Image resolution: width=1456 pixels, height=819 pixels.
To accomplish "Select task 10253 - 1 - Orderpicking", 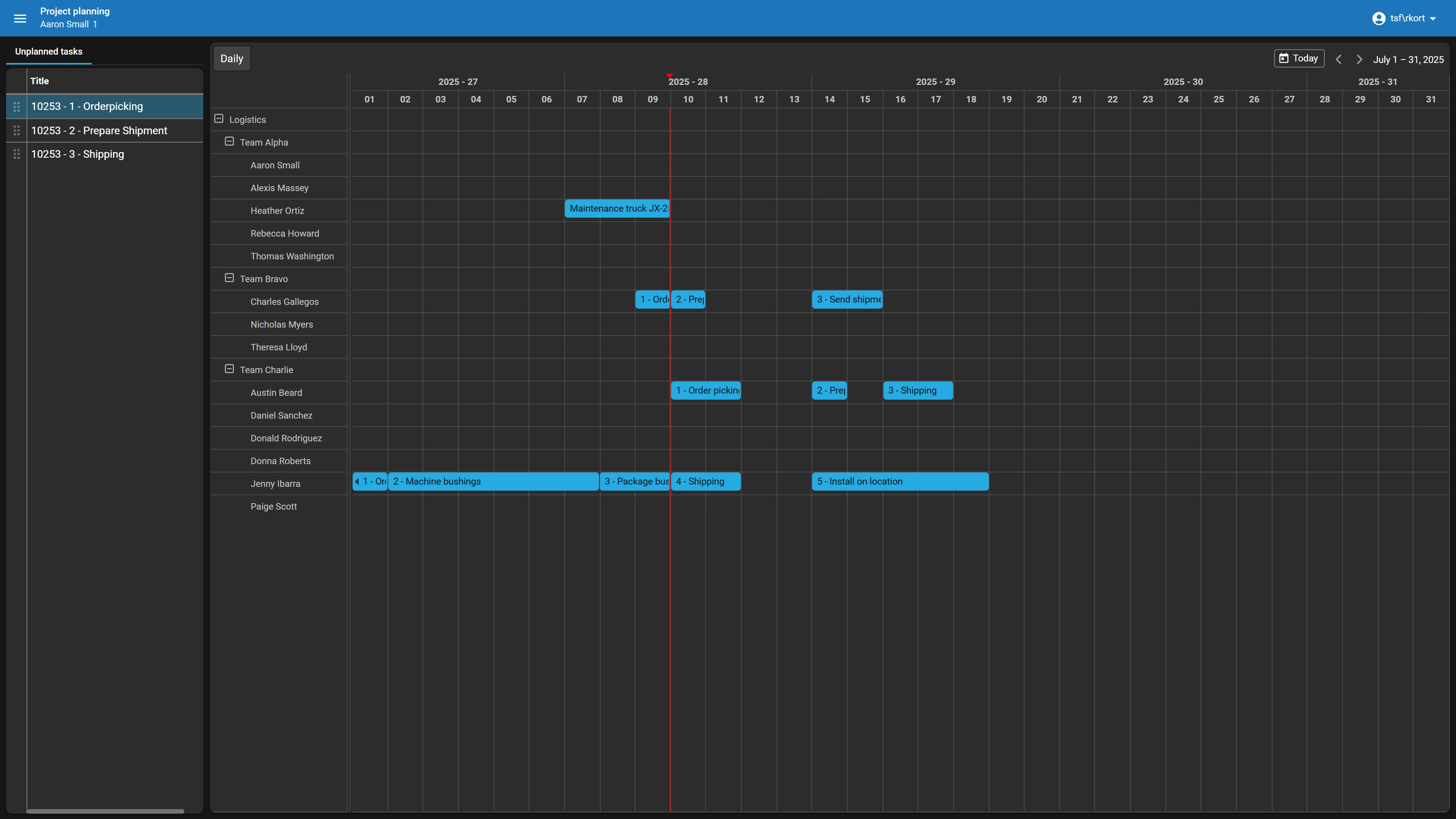I will (115, 106).
